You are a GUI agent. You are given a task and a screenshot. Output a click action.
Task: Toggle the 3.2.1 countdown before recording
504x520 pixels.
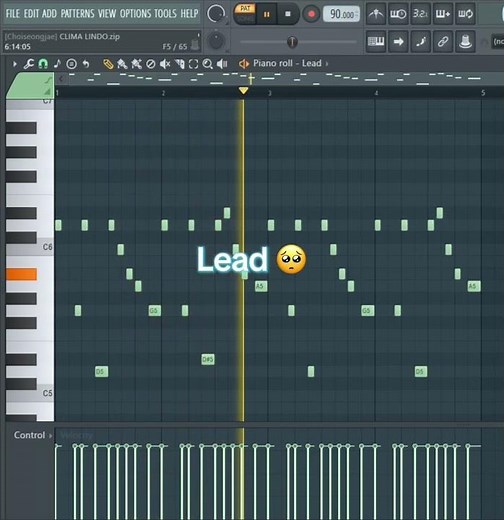pos(420,14)
